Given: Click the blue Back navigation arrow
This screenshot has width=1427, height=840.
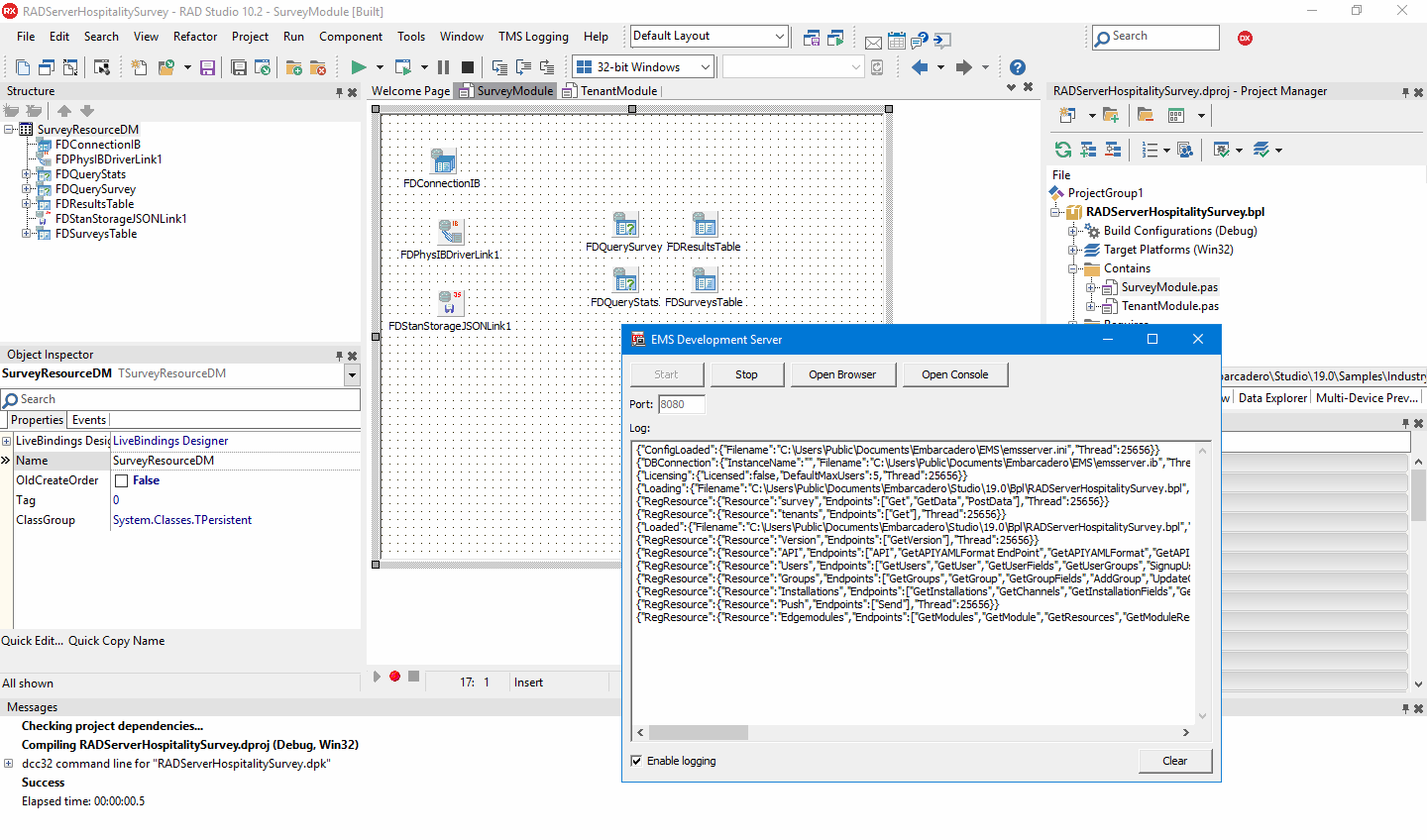Looking at the screenshot, I should click(920, 67).
